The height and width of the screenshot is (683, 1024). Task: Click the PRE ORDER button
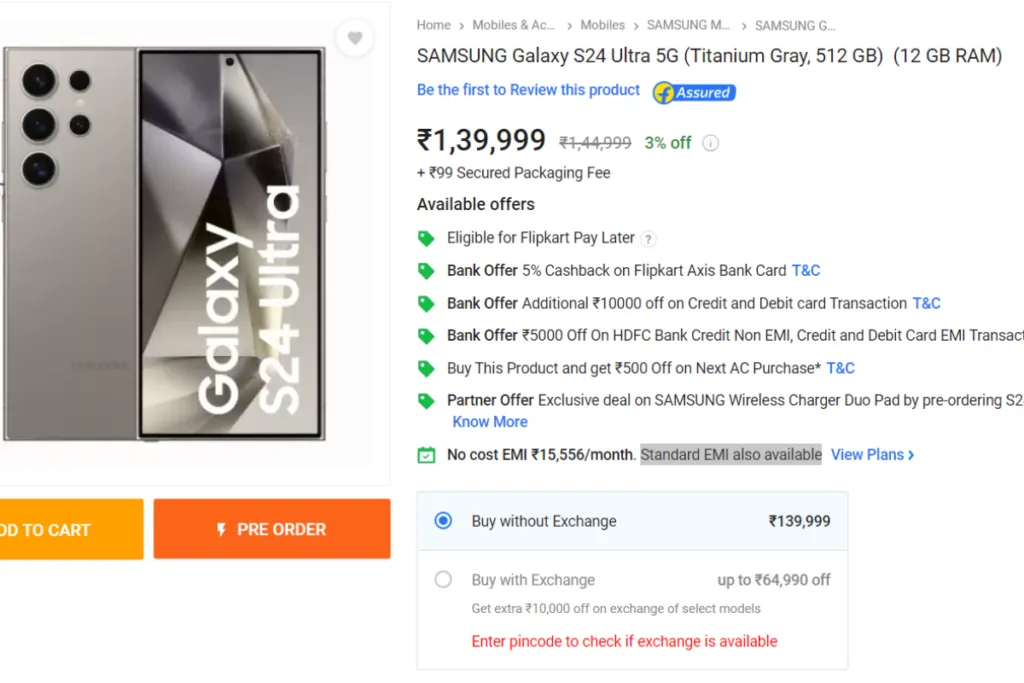(272, 529)
